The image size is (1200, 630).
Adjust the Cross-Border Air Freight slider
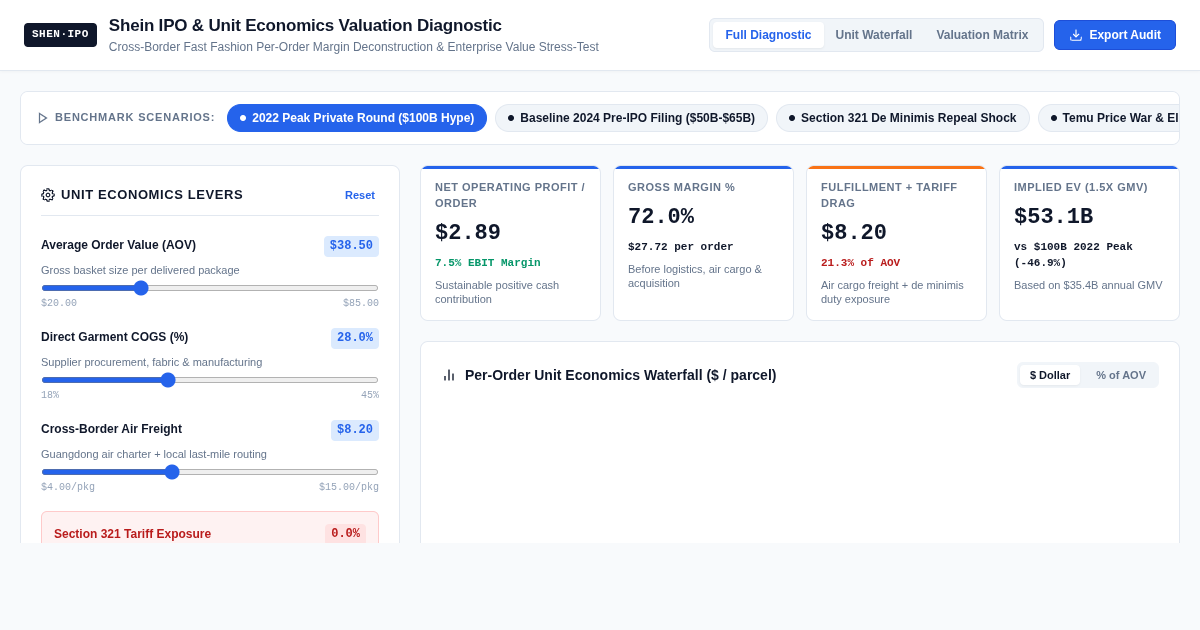tap(210, 472)
